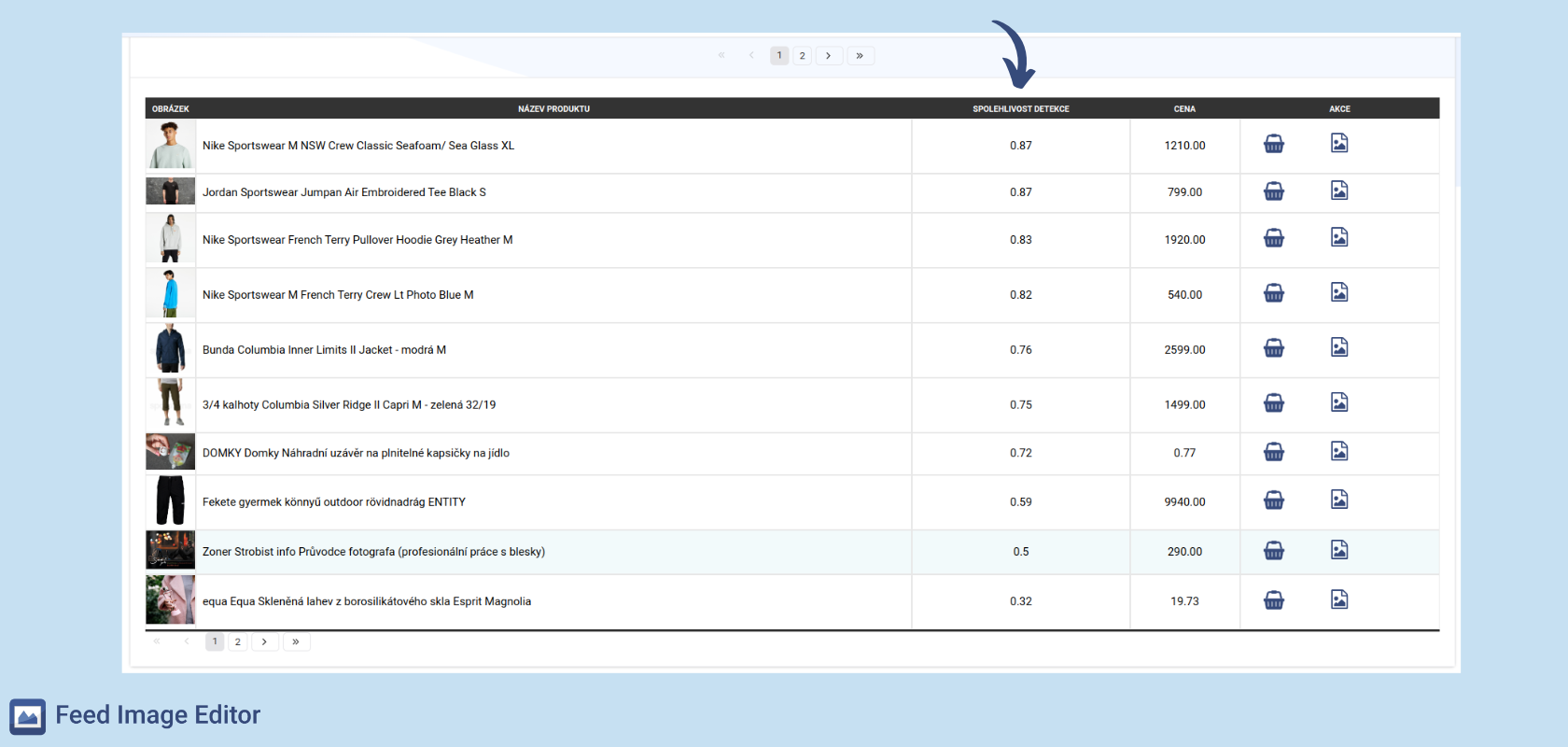Click price value 9940.00
This screenshot has width=1568, height=747.
[x=1184, y=502]
